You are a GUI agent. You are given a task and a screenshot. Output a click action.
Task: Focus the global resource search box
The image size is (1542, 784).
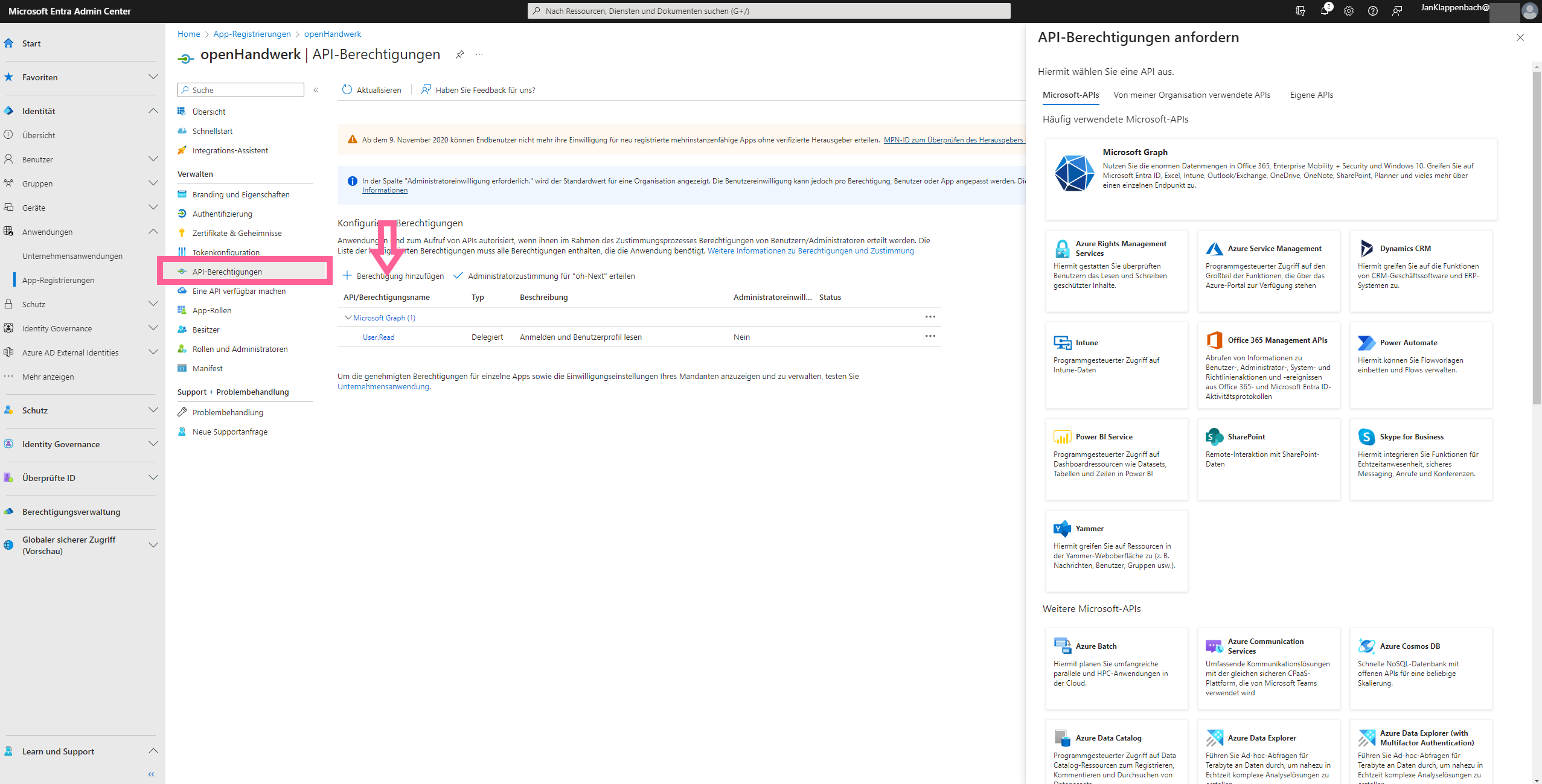(x=769, y=11)
